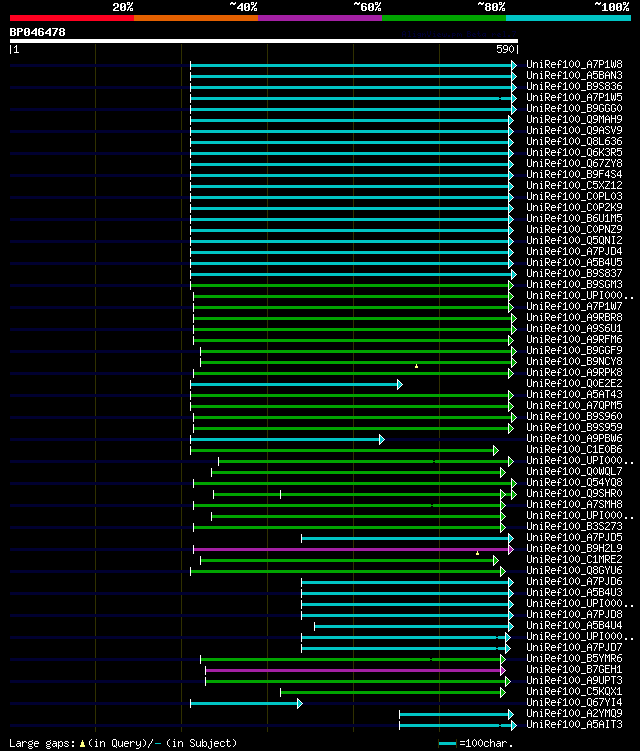
Task: Open hit UniRef100_A5BAN3
Action: [574, 75]
